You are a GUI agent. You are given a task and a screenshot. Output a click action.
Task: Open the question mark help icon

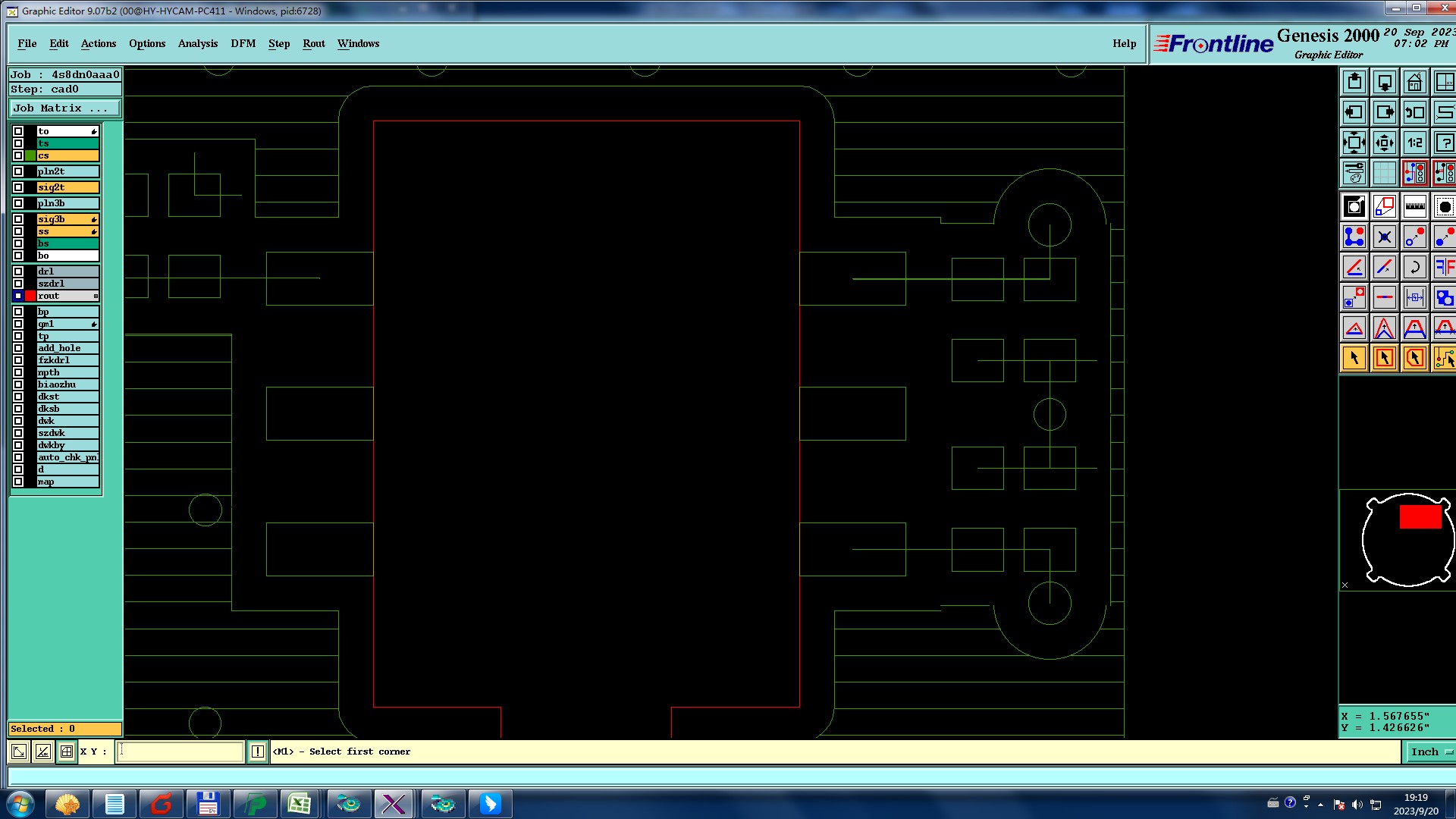pyautogui.click(x=1444, y=143)
